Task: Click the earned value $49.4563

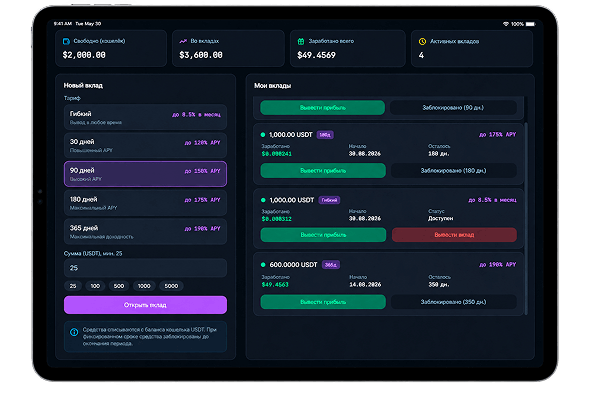Action: click(x=275, y=285)
